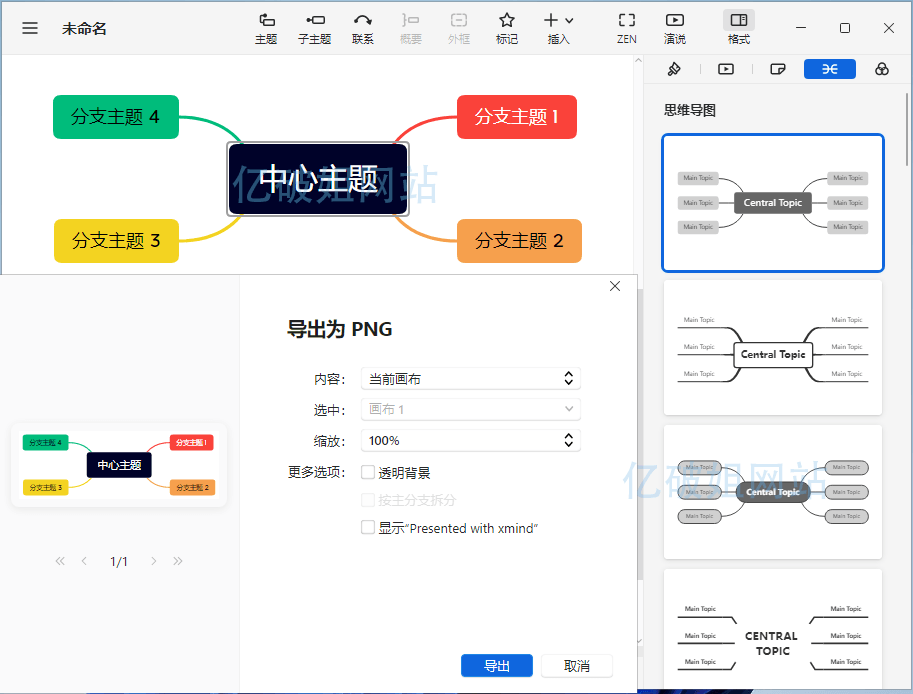Open the 内容 dropdown showing 当前画布
Screen dimensions: 913x694
[470, 378]
